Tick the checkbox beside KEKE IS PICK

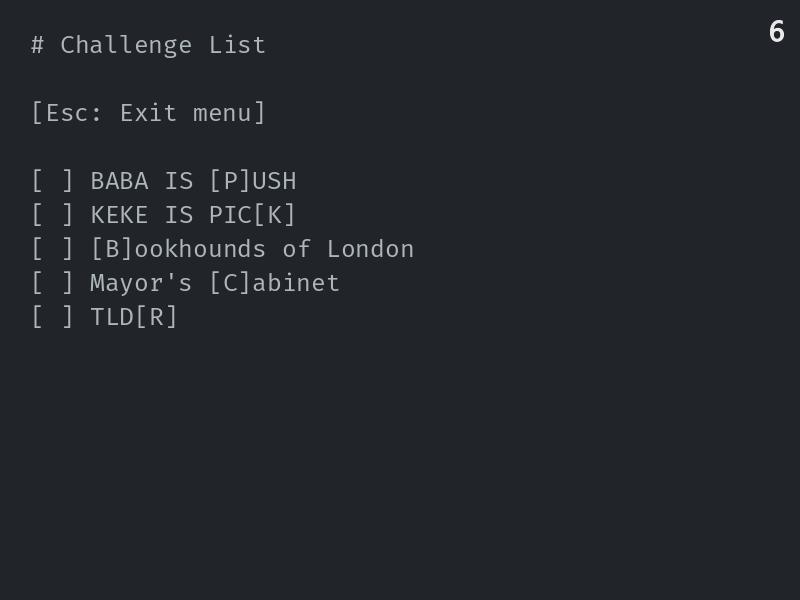(x=53, y=215)
